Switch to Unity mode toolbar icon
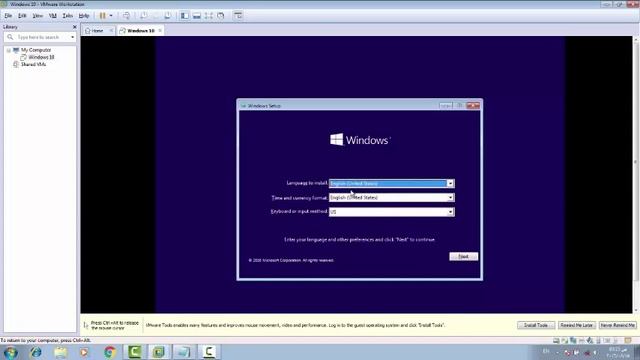 point(221,16)
